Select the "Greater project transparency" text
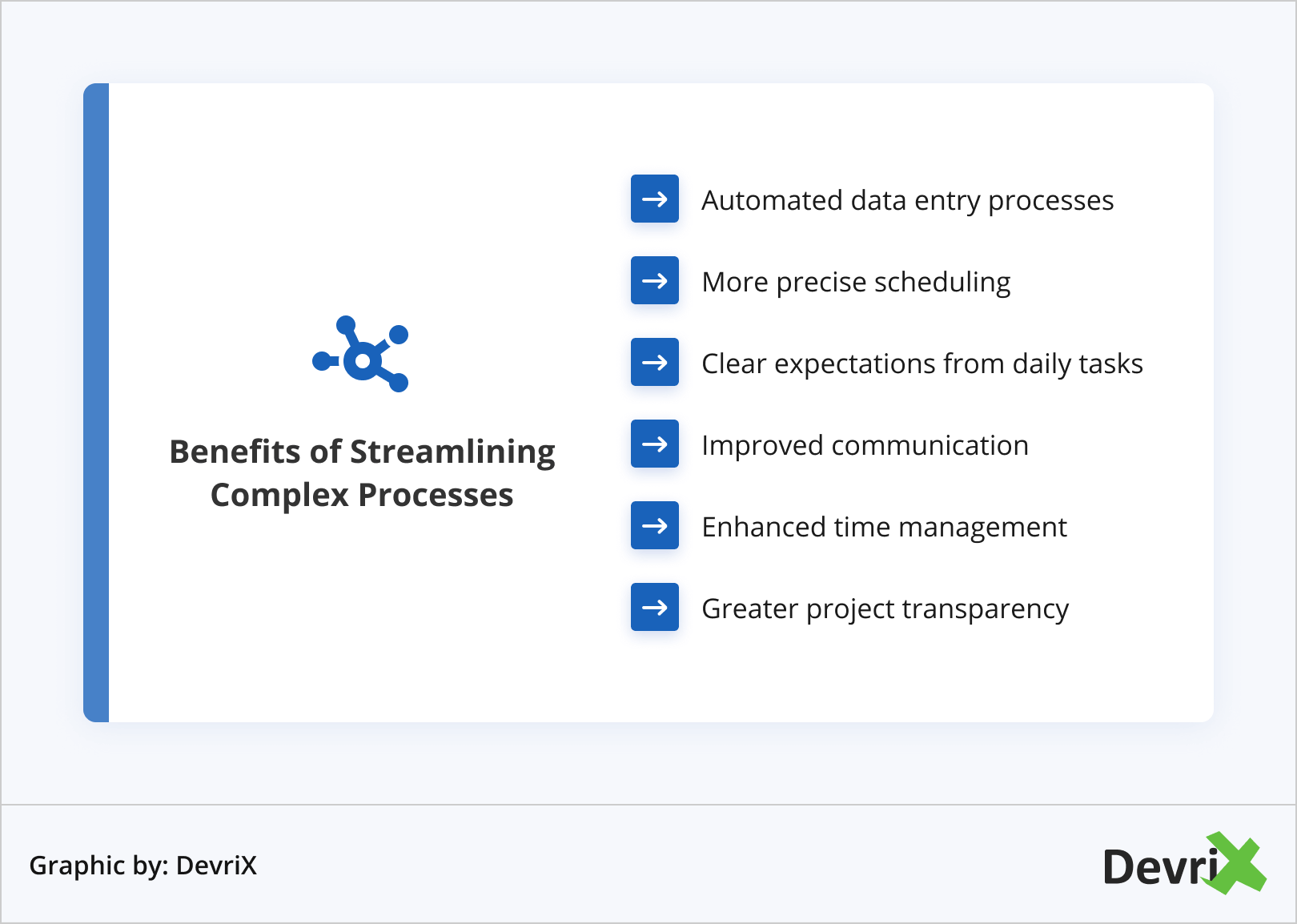This screenshot has height=924, width=1297. click(x=885, y=609)
